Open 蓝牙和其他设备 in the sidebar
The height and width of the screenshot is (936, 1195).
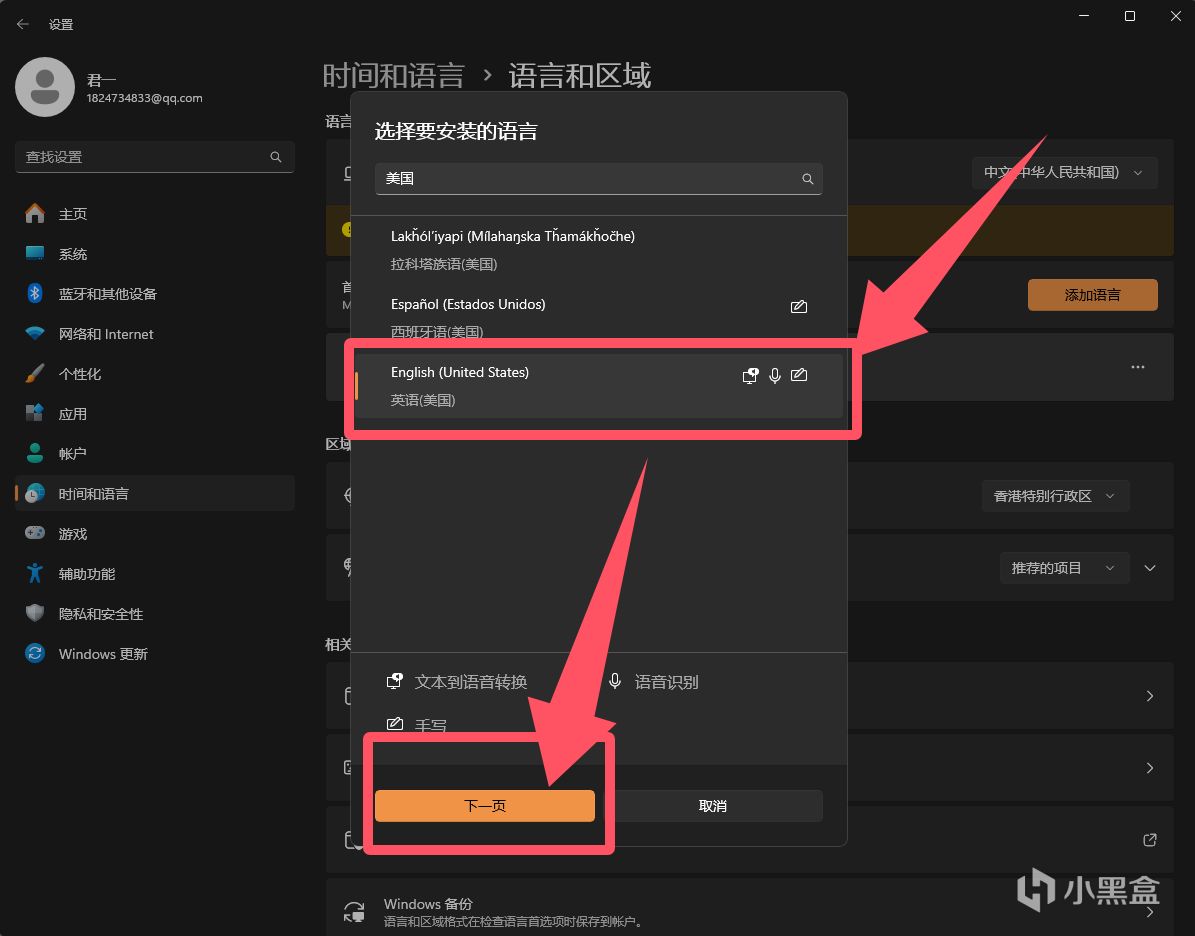(x=107, y=294)
